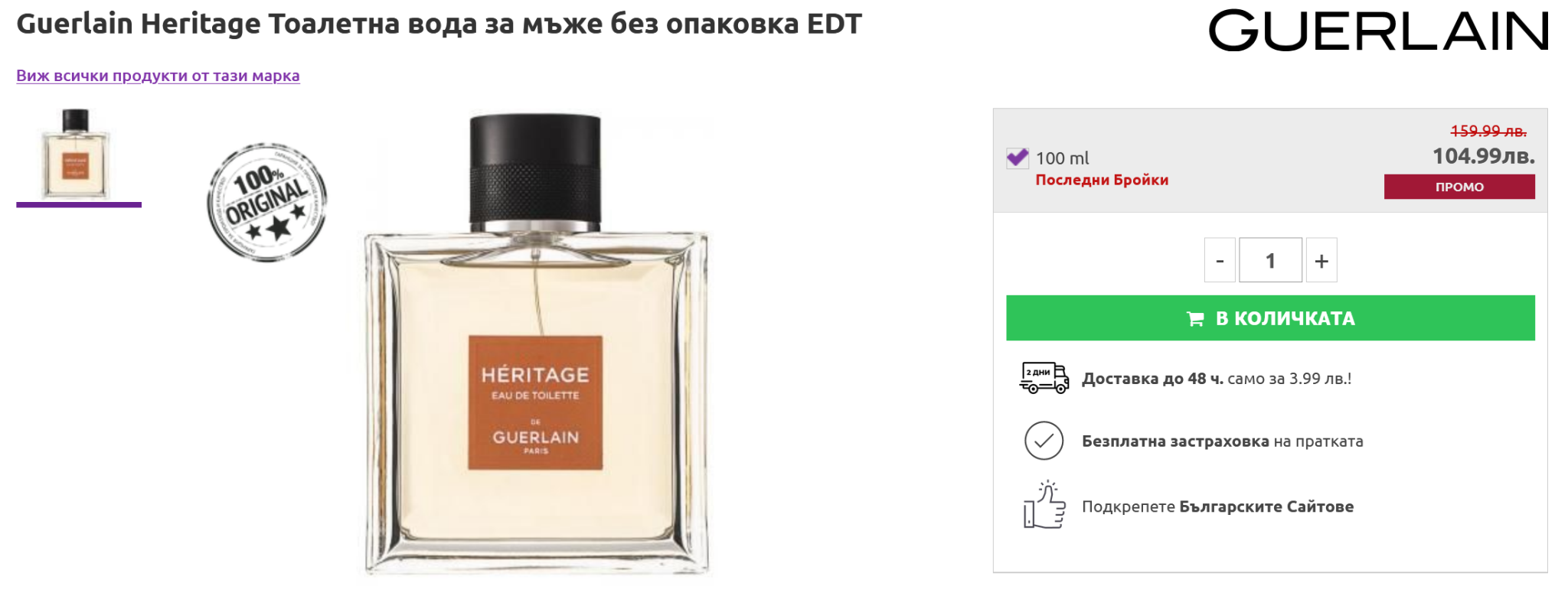Image resolution: width=1568 pixels, height=596 pixels.
Task: Open Виж всички продукти от тази марка link
Action: pyautogui.click(x=158, y=76)
